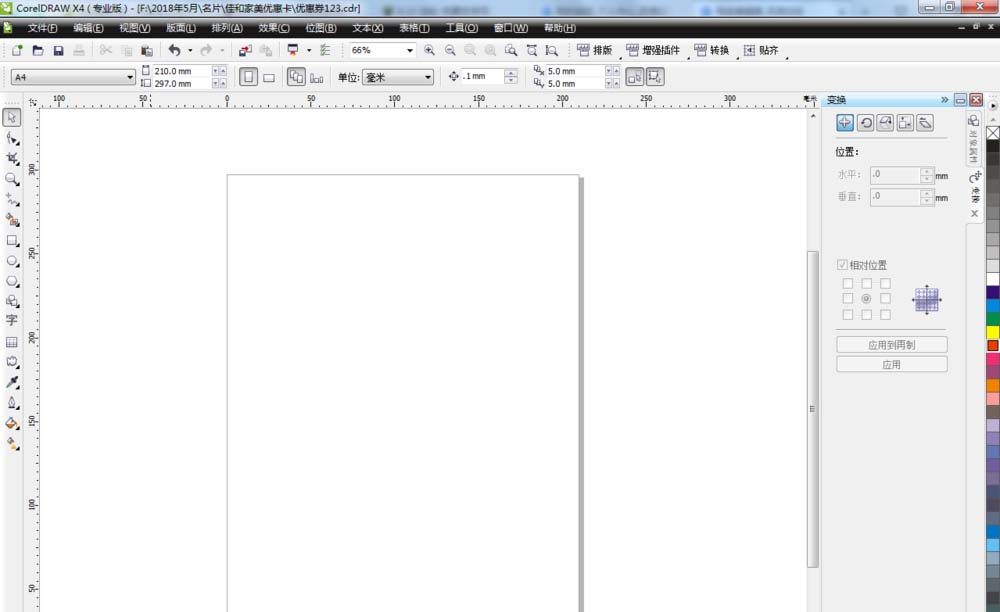Screen dimensions: 1000x612
Task: Select the Interactive fill tool
Action: [11, 444]
